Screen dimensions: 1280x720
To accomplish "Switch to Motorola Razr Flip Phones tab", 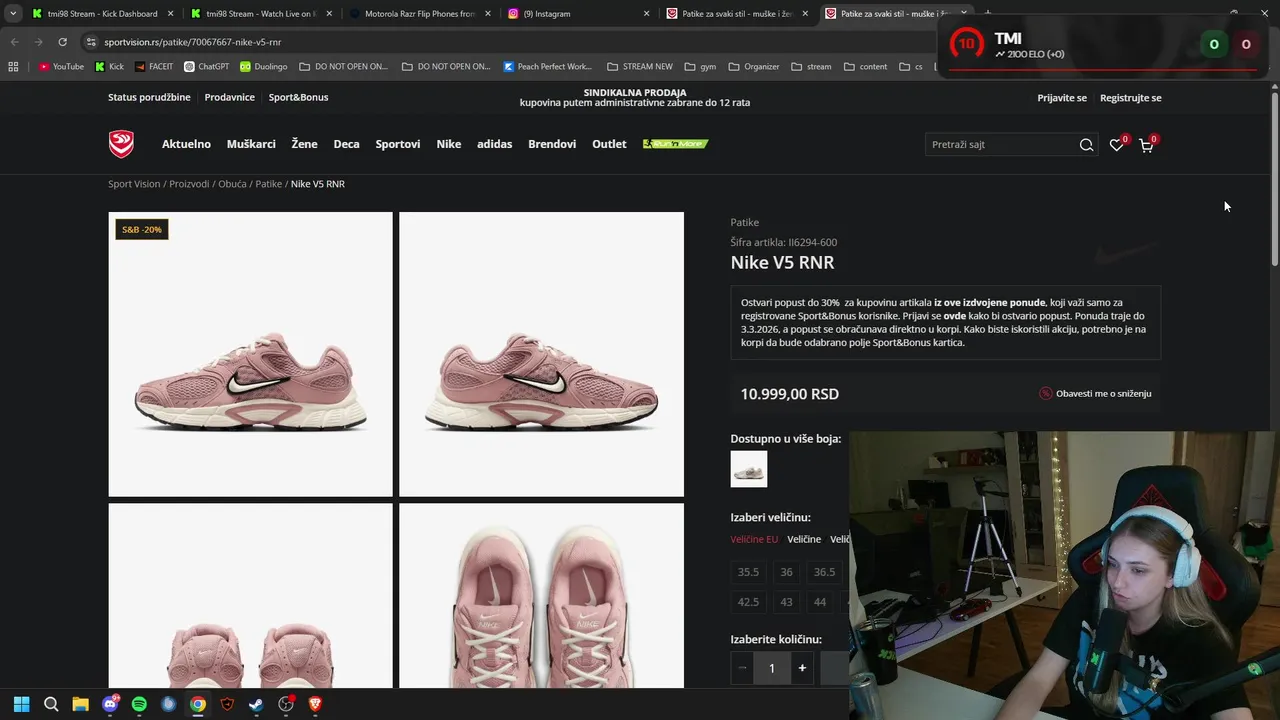I will [x=419, y=14].
